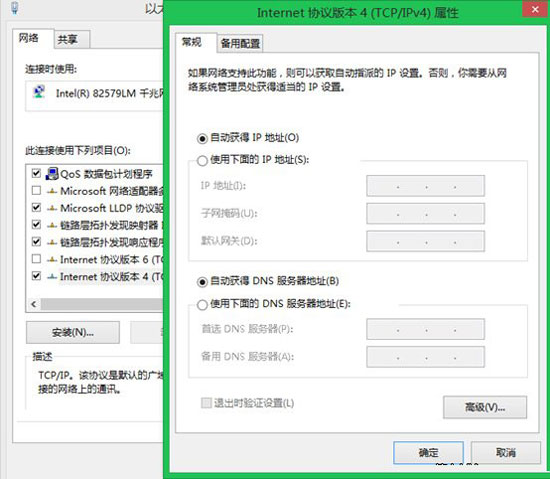Select 使用下面的 IP 地址 radio button

(202, 161)
